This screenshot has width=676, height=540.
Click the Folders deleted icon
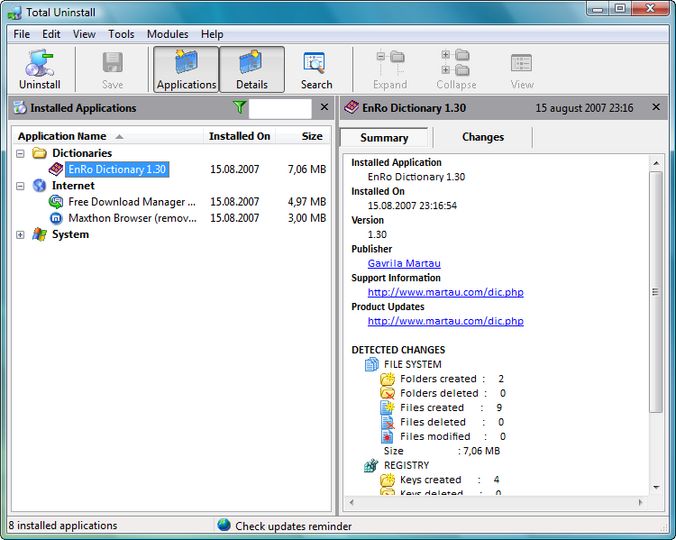(x=388, y=393)
